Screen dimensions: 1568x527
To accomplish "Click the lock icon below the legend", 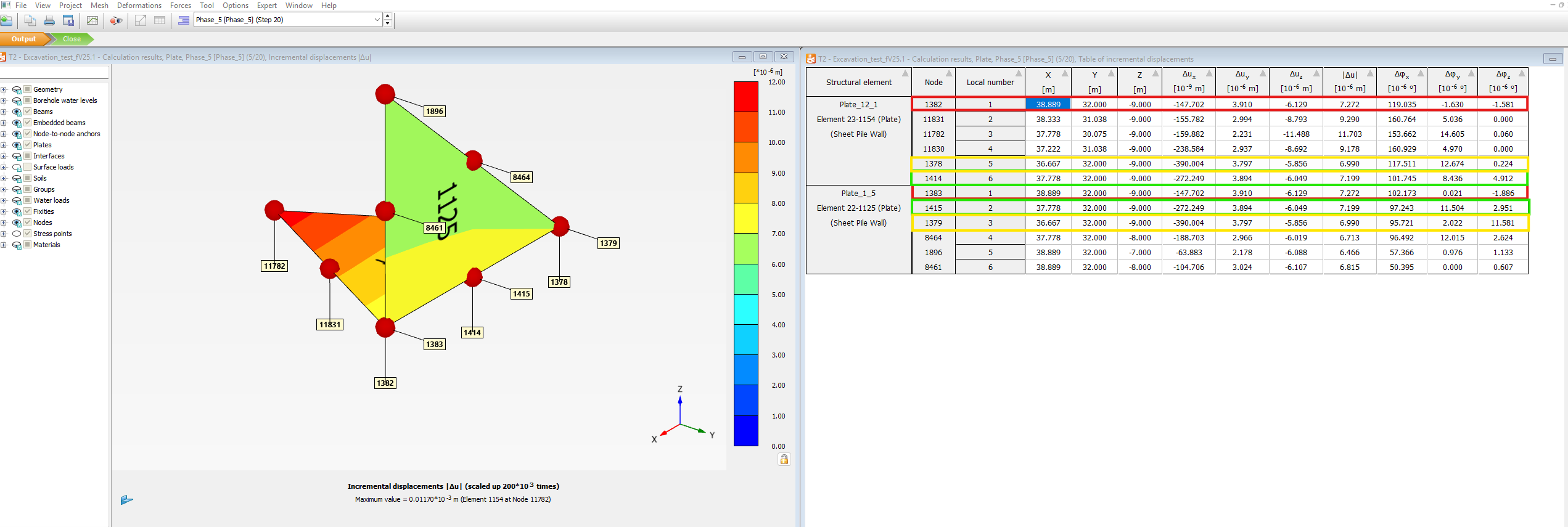I will pyautogui.click(x=784, y=459).
